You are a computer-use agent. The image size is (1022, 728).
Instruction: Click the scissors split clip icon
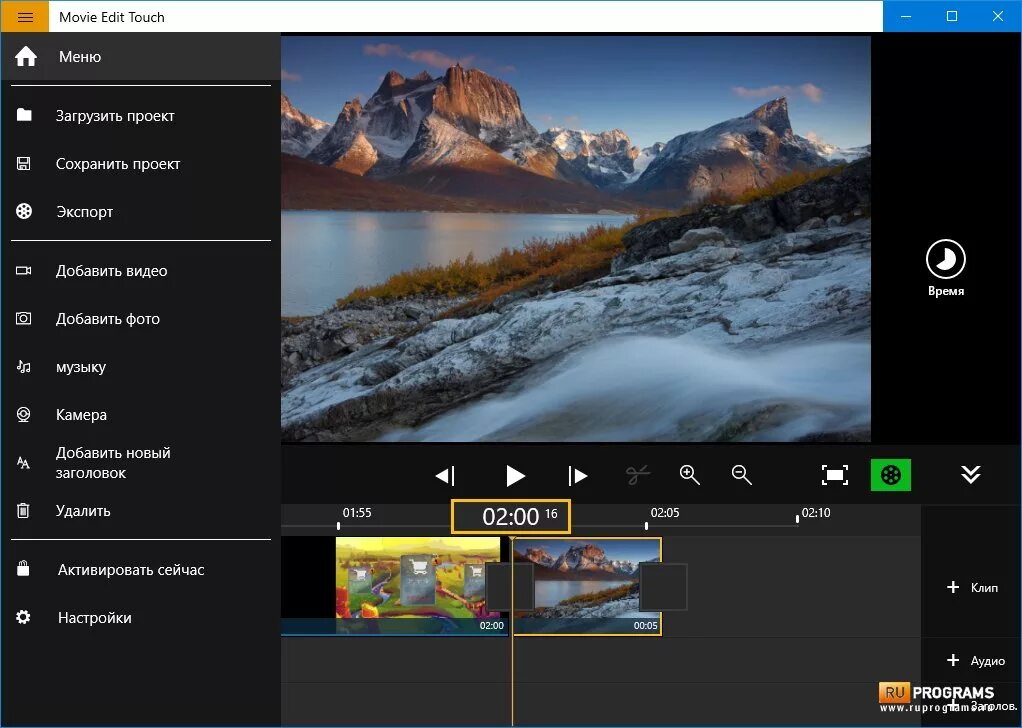[x=637, y=475]
